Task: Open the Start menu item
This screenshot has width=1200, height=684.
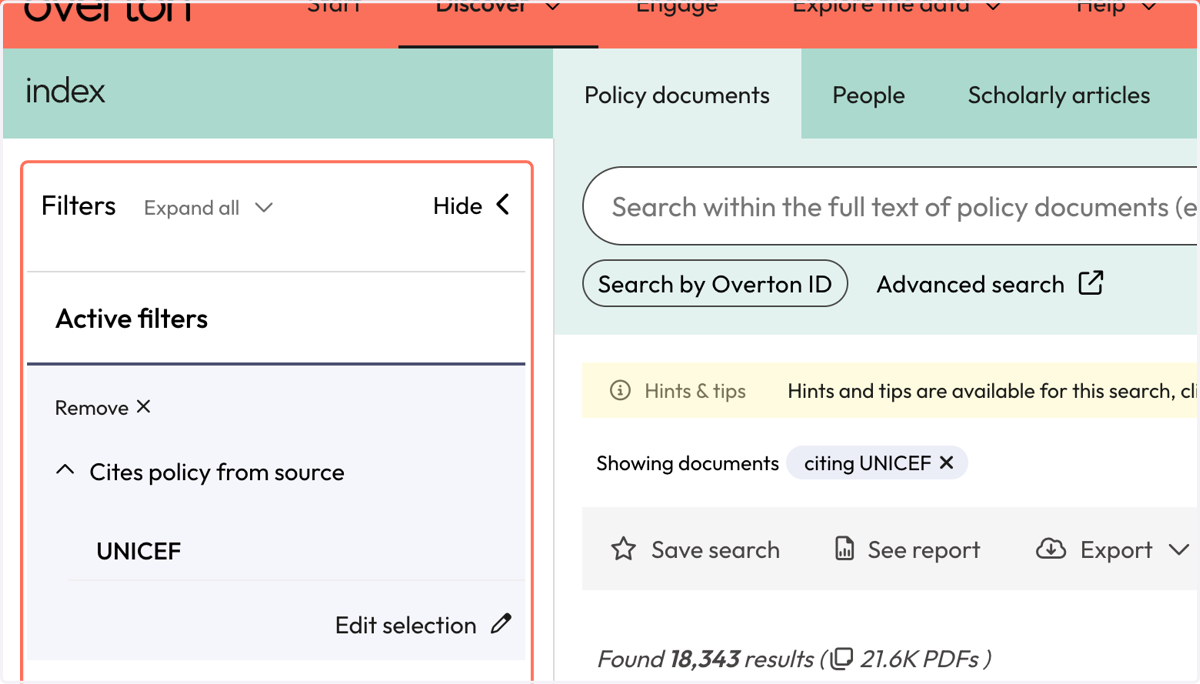Action: 334,8
